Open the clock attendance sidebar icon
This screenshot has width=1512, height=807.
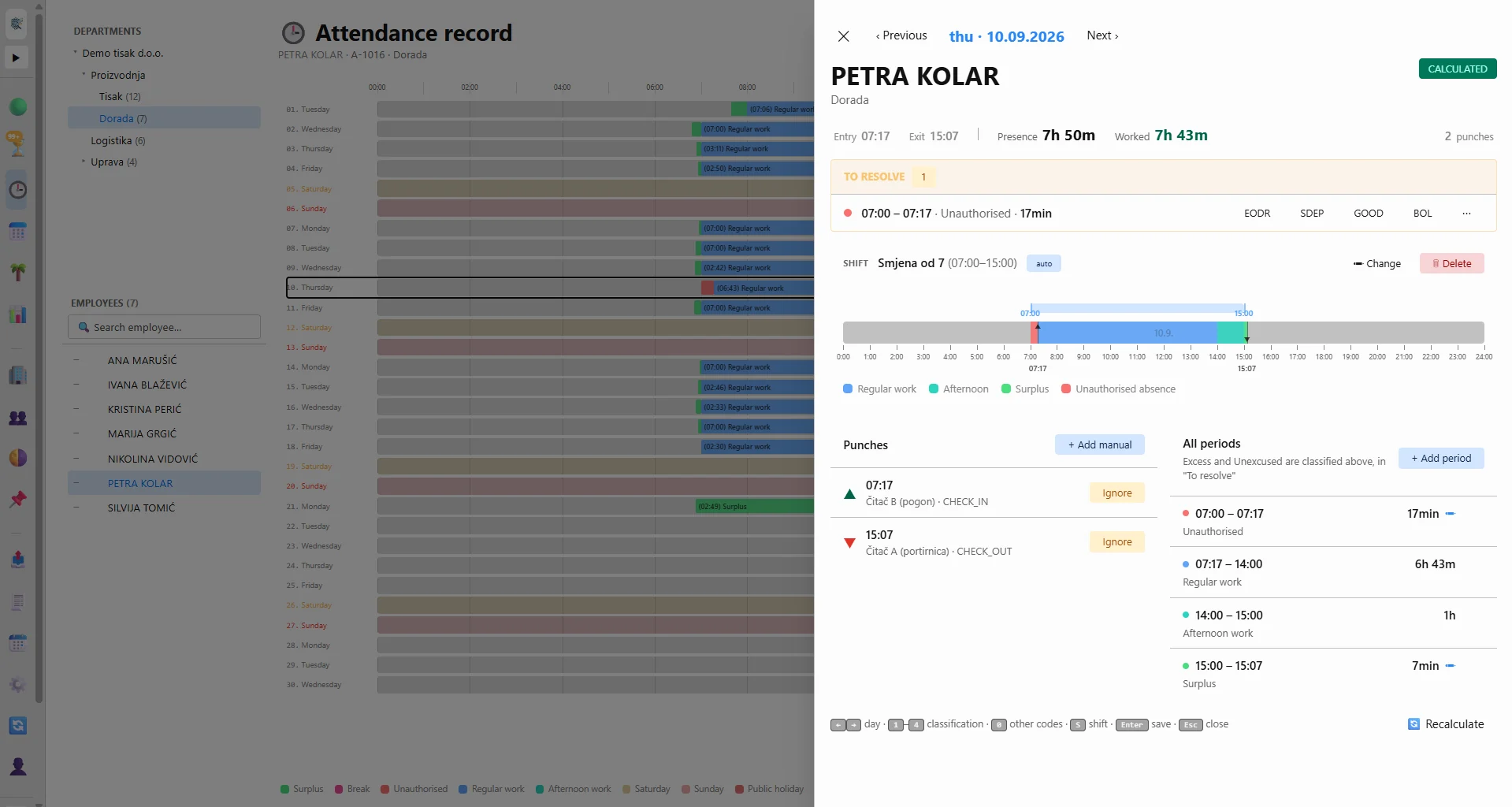click(17, 189)
